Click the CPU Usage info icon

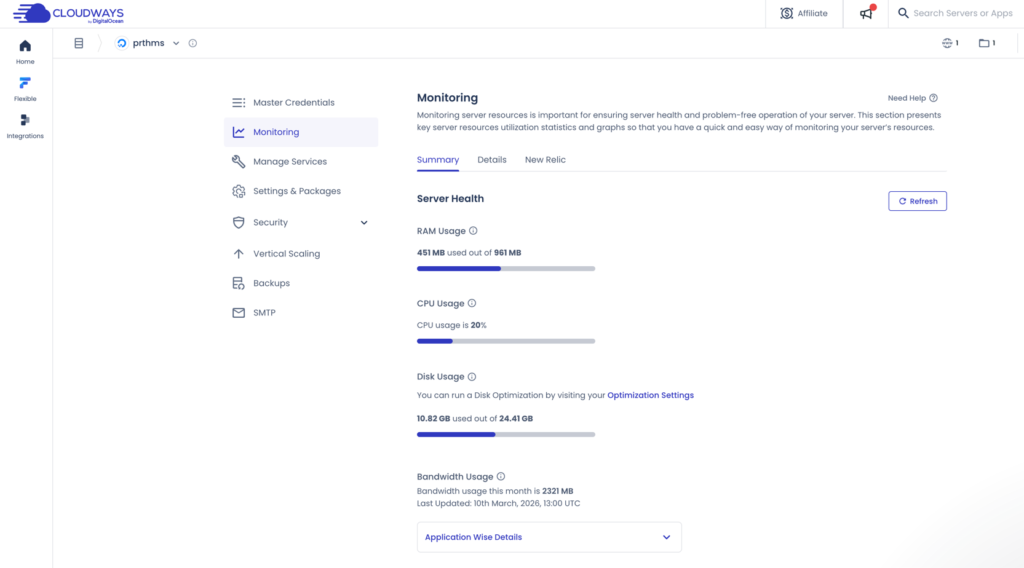(x=472, y=303)
